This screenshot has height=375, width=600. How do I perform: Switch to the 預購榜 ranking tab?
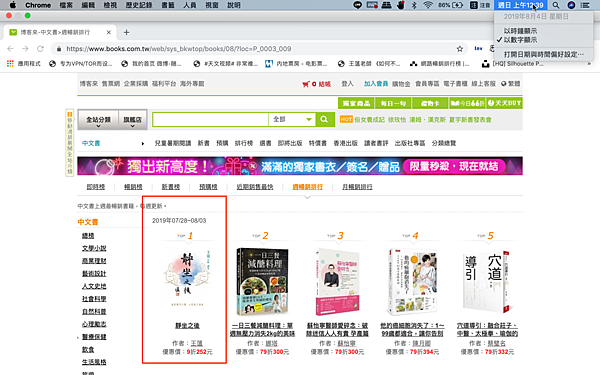[x=208, y=187]
